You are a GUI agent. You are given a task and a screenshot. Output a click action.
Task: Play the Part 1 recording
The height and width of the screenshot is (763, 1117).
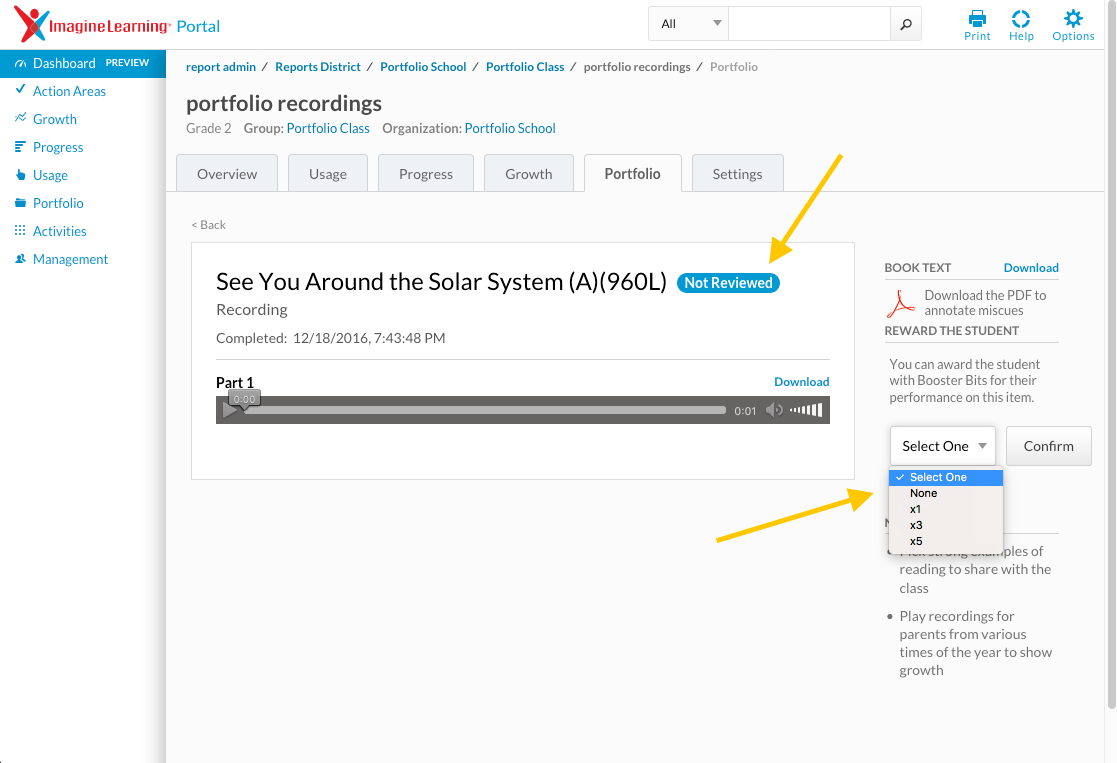pos(230,410)
